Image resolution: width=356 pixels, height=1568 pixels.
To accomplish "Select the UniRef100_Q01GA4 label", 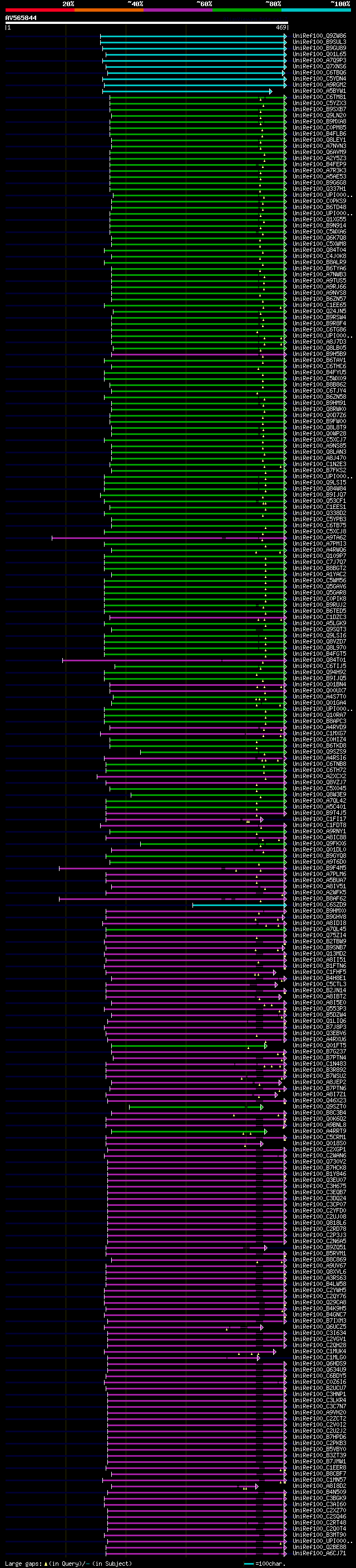I will (319, 703).
